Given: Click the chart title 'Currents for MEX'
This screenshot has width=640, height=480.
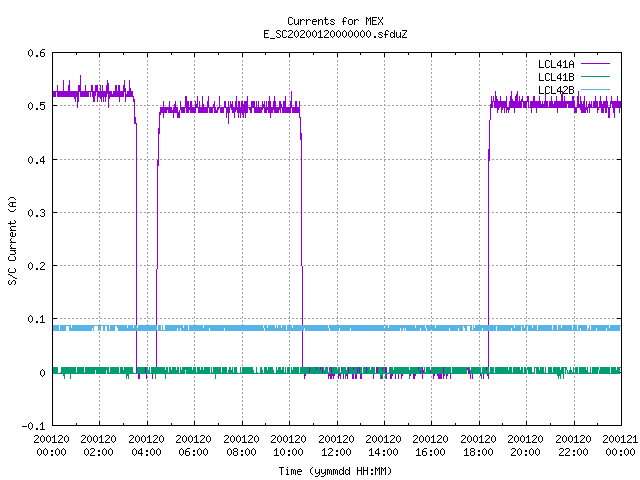Looking at the screenshot, I should pos(335,21).
